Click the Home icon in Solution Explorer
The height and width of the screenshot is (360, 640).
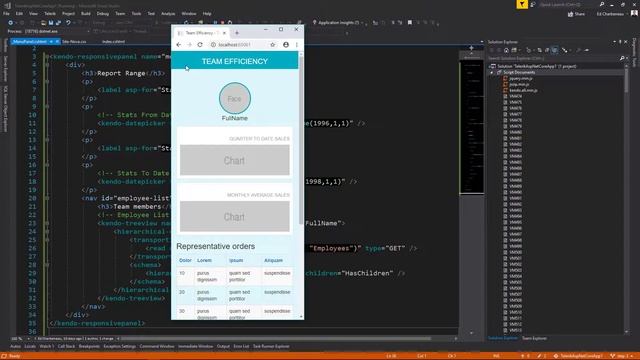tap(506, 50)
